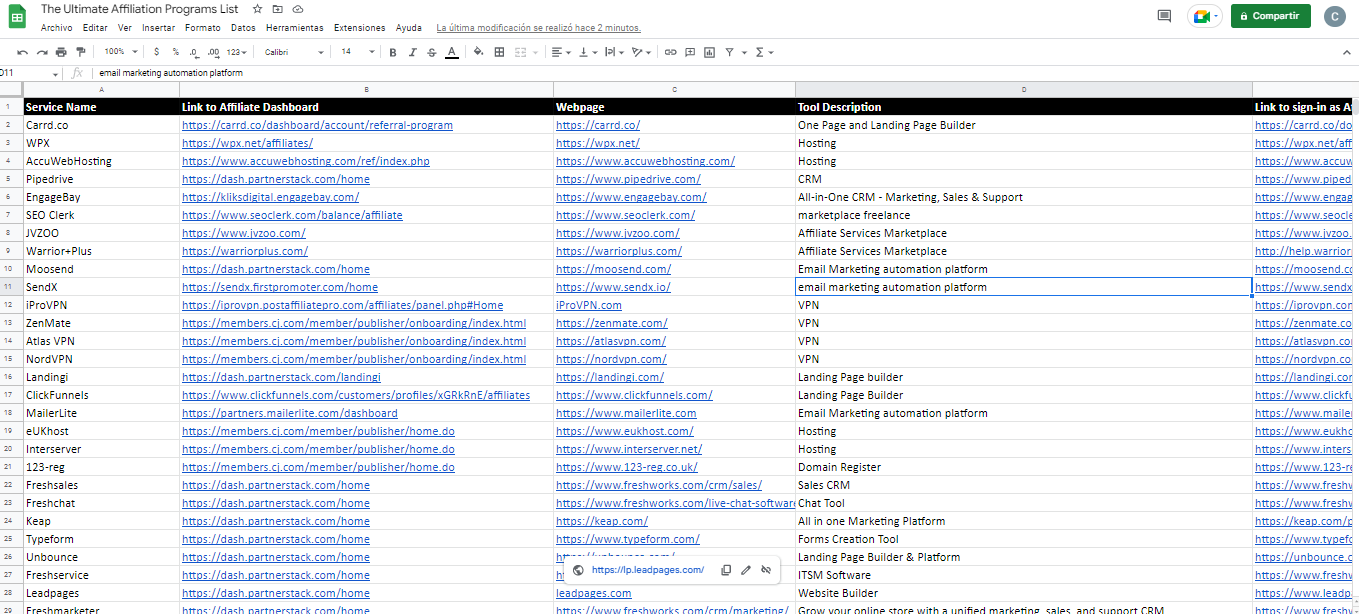Open the comment history icon

click(1164, 16)
